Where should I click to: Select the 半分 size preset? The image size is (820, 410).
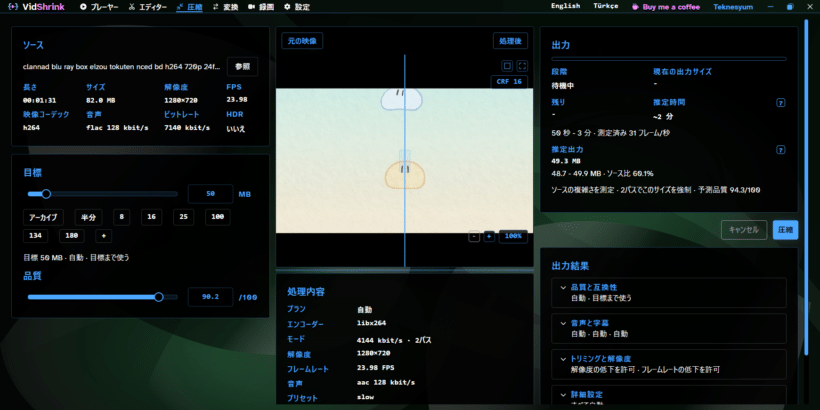[x=88, y=218]
